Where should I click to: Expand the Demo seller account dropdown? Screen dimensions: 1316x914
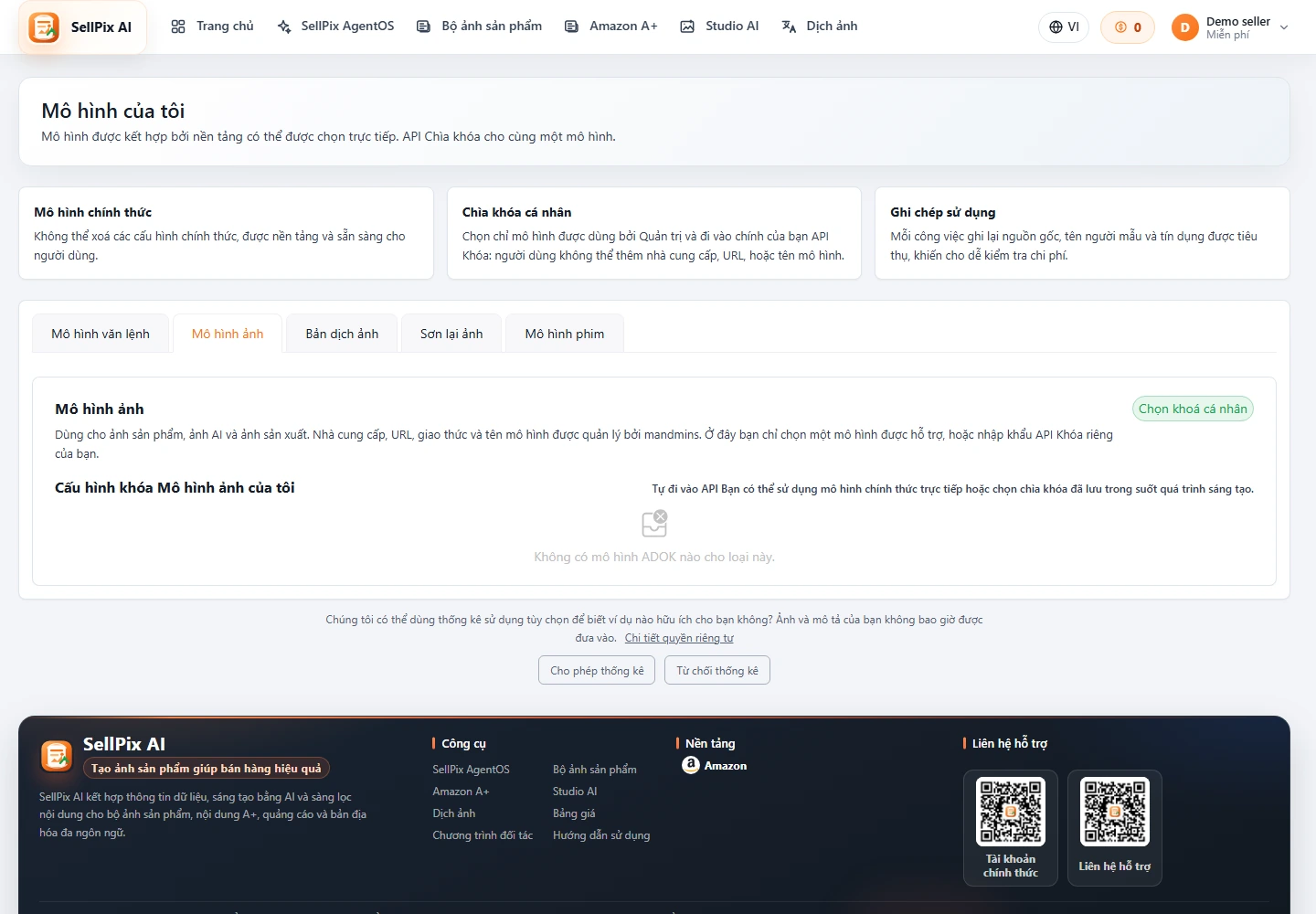pos(1231,27)
